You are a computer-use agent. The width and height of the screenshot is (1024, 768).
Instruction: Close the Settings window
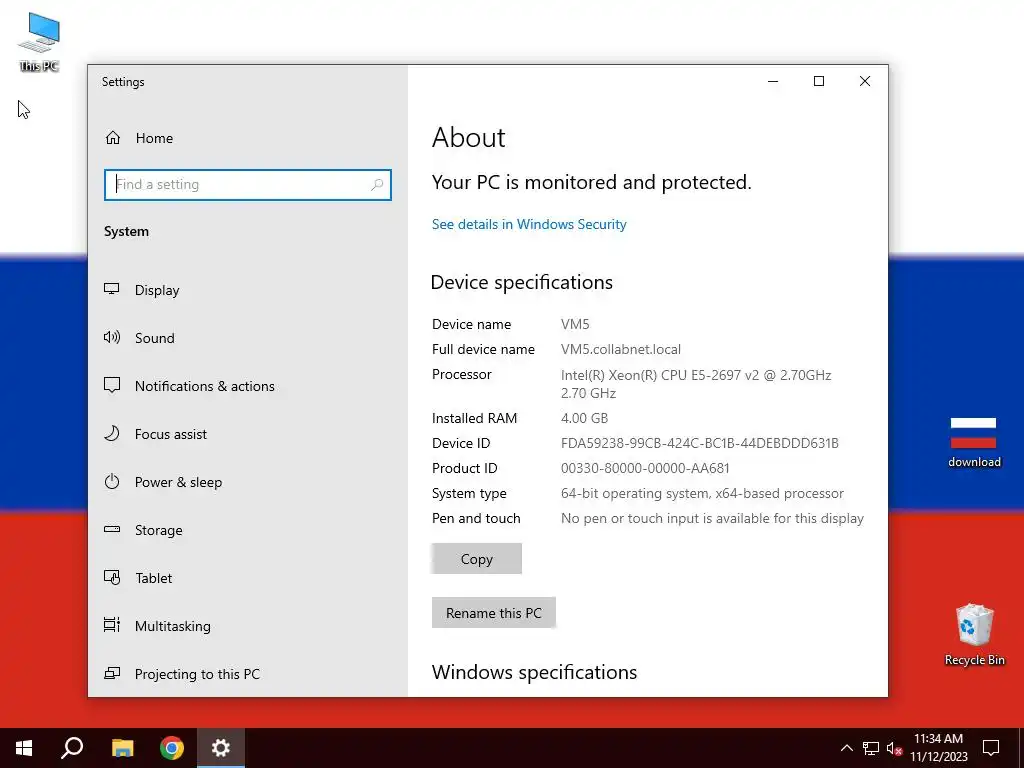pos(865,81)
